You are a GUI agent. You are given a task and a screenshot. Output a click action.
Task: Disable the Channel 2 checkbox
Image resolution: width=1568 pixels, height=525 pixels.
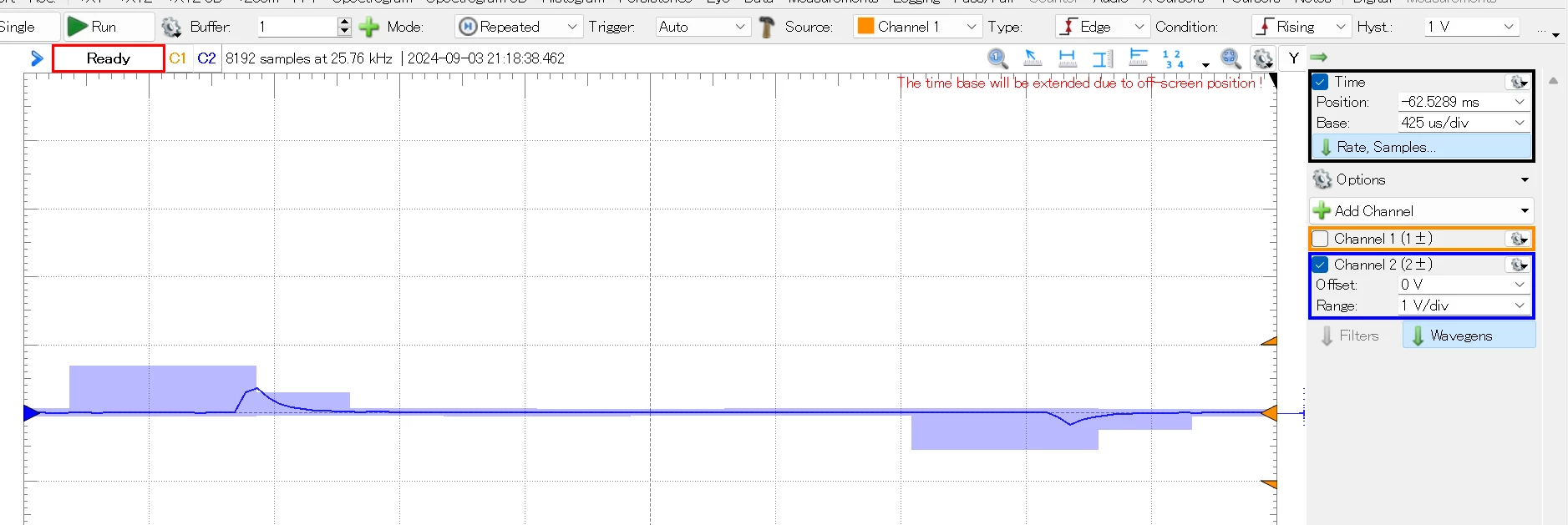coord(1321,265)
